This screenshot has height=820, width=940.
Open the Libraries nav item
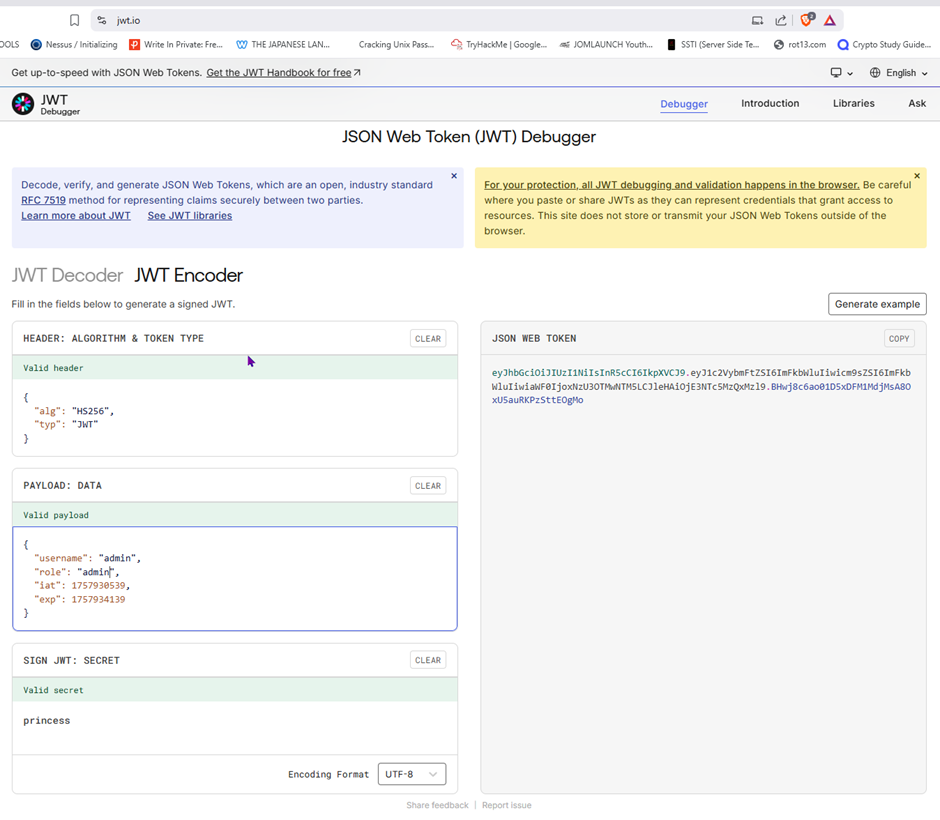coord(853,104)
